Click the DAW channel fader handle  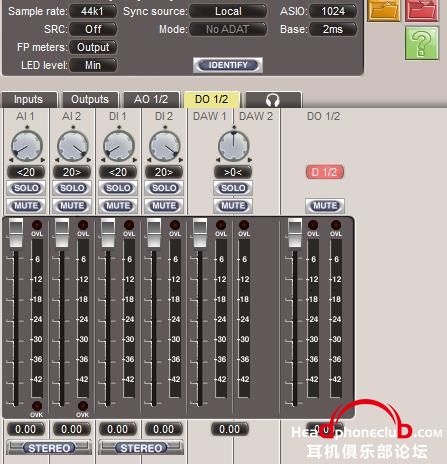tap(200, 233)
